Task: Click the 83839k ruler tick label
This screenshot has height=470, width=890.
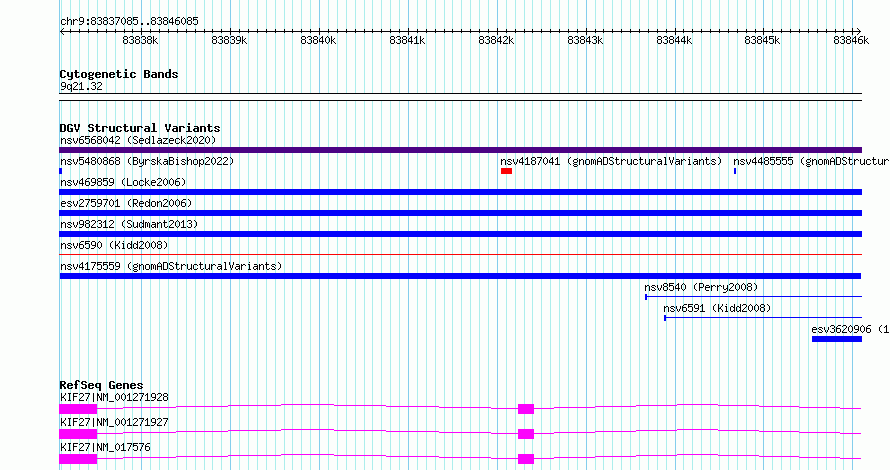Action: (229, 40)
